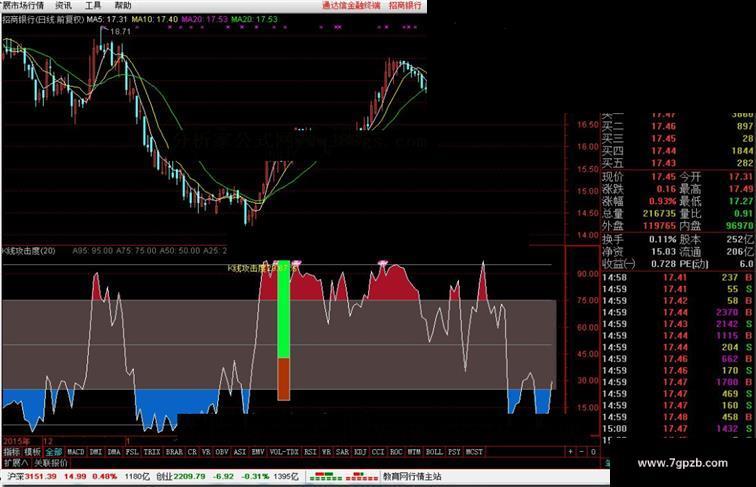Click the 涨幅 value 0.93%
Viewport: 756px width, 487px height.
(662, 201)
